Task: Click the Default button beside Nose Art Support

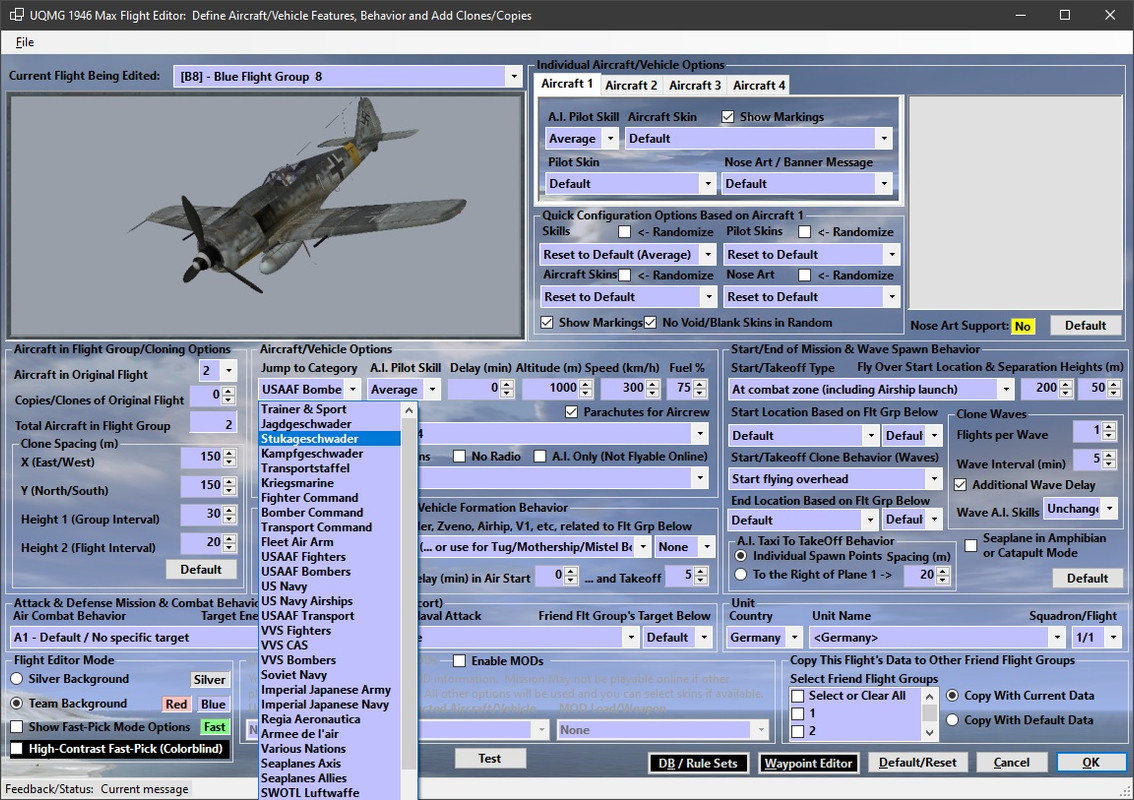Action: click(x=1085, y=325)
